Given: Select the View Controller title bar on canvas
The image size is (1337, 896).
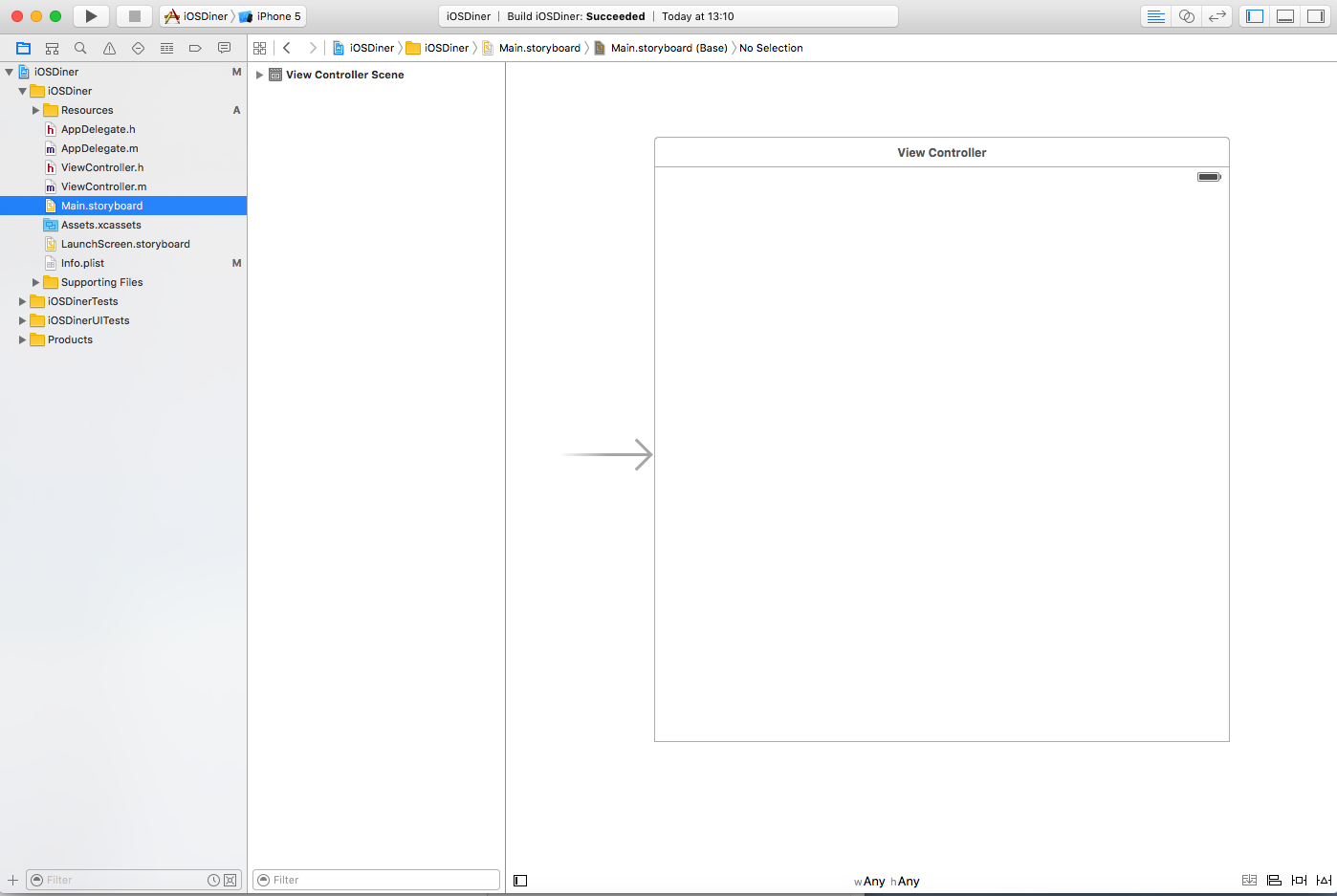Looking at the screenshot, I should click(x=942, y=152).
